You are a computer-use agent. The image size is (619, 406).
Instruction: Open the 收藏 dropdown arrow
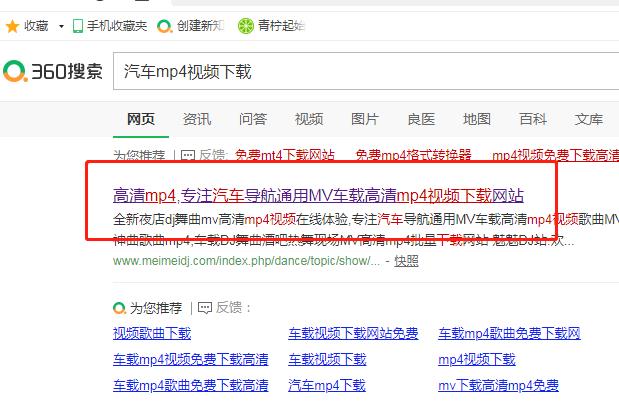[61, 26]
